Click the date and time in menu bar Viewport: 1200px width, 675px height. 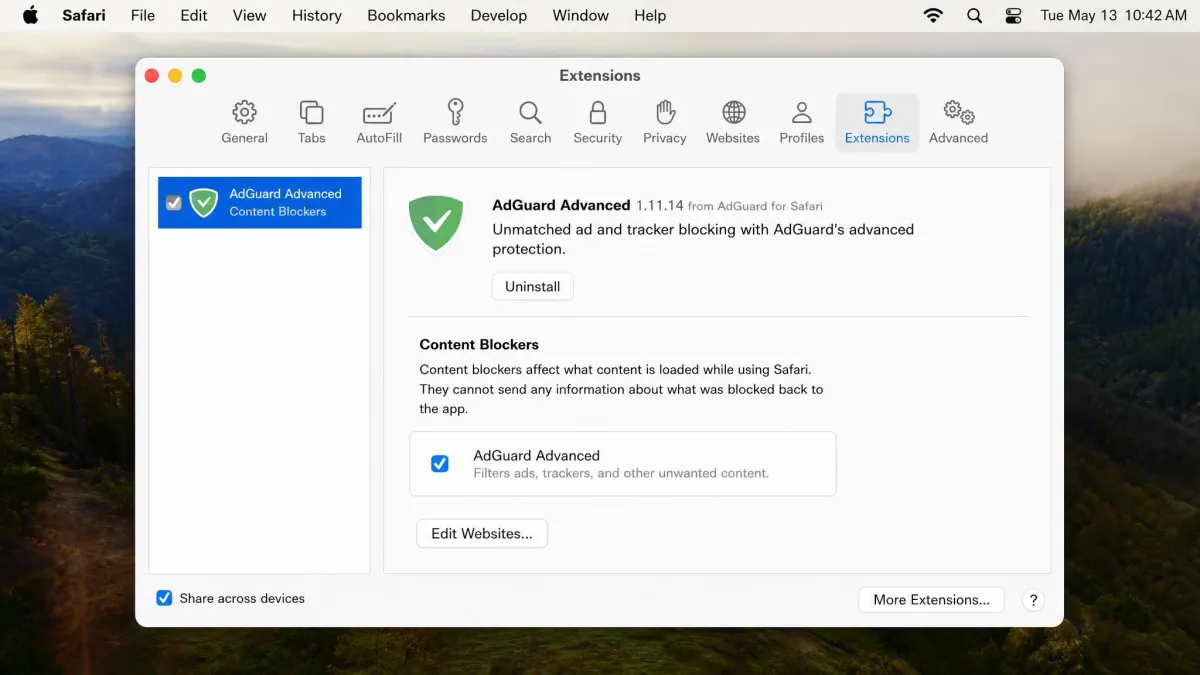pos(1113,15)
